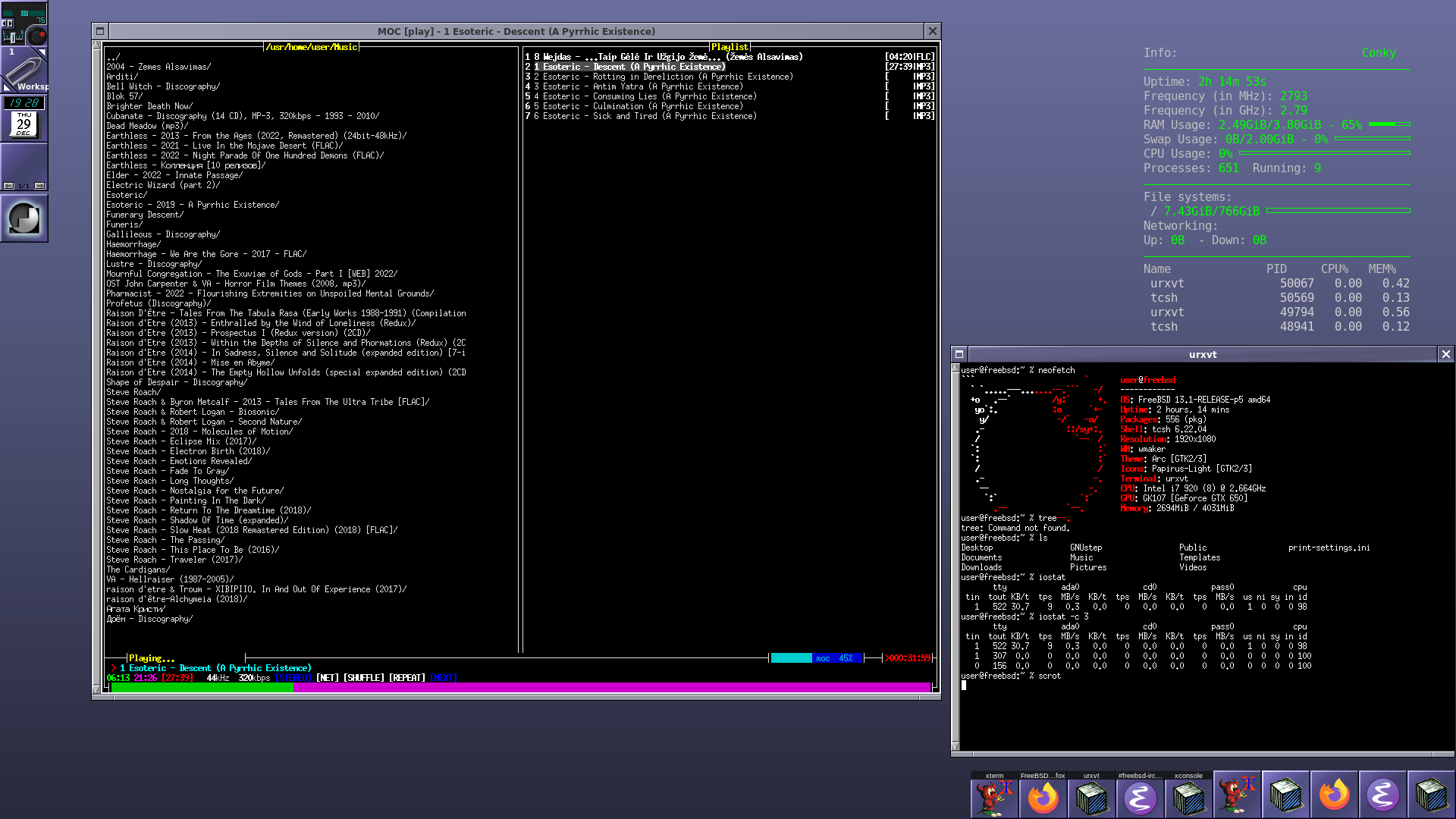Select the 'Playlist' panel header

pyautogui.click(x=730, y=47)
